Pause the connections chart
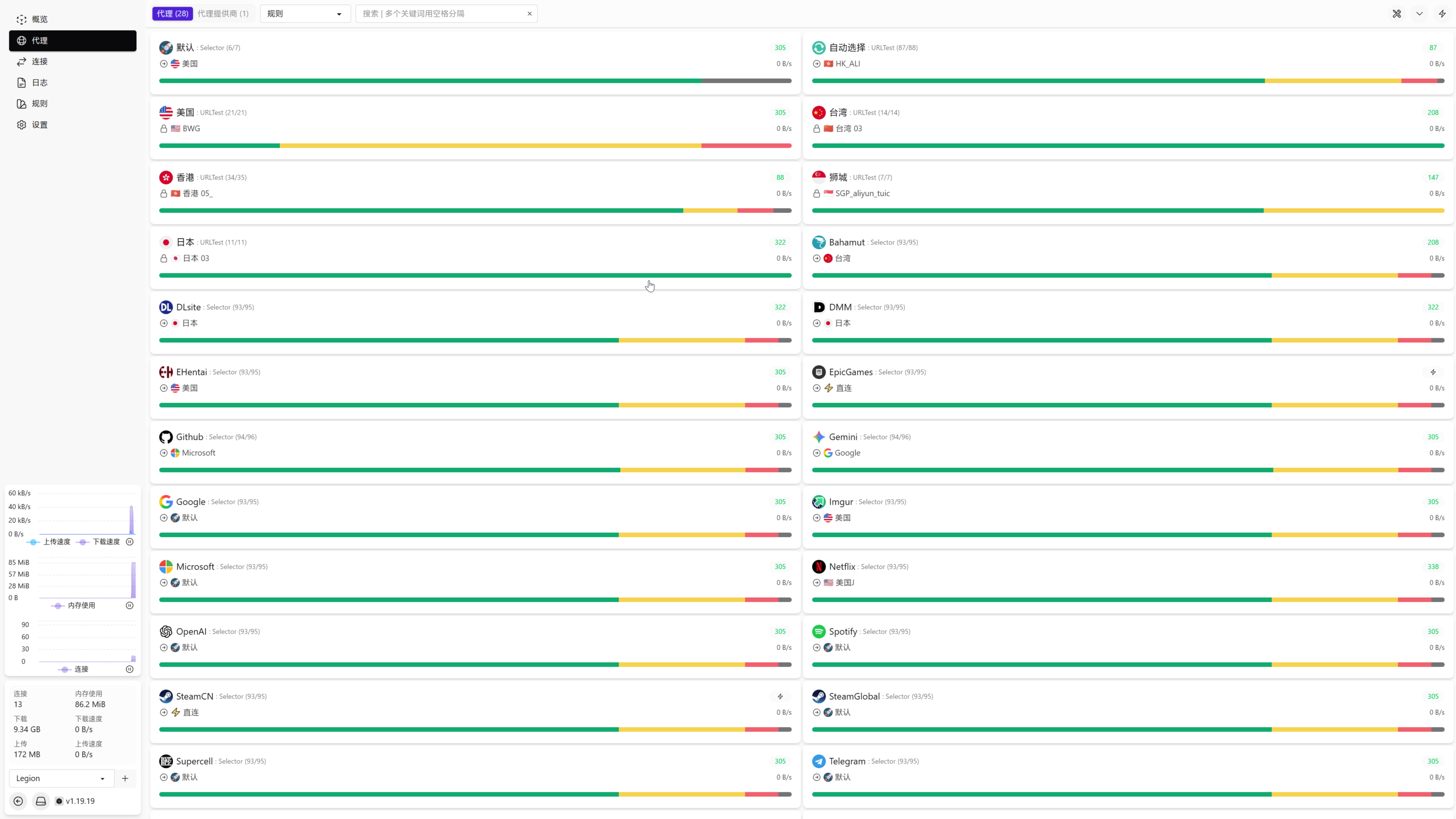1456x819 pixels. [x=129, y=669]
